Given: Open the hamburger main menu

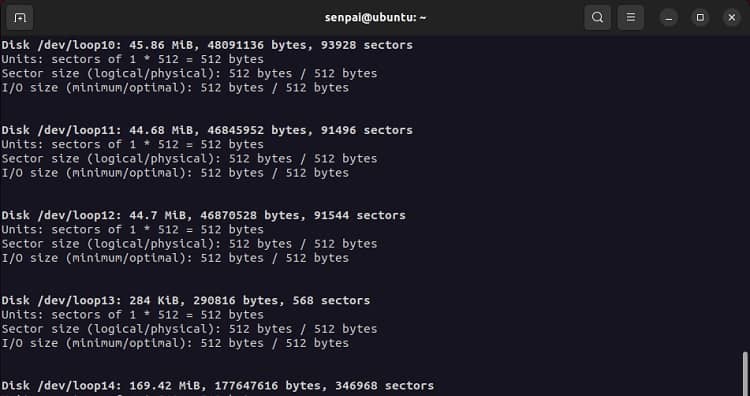Looking at the screenshot, I should (x=630, y=18).
